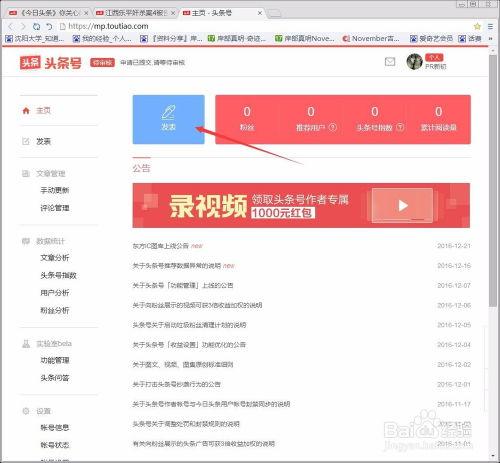Click the undo/restore arrow icon in toolbar
The height and width of the screenshot is (463, 500).
pos(49,26)
